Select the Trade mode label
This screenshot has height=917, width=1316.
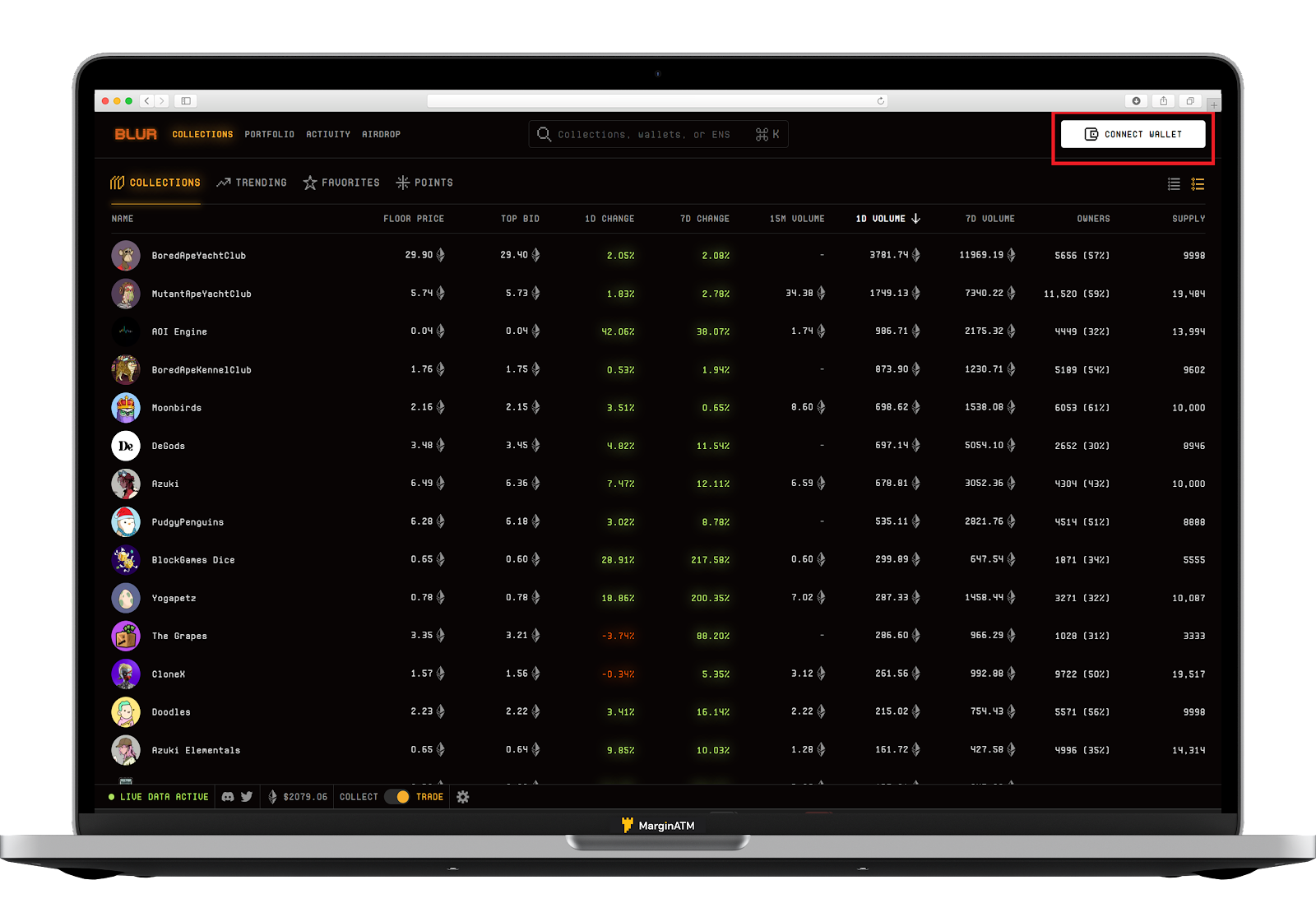pyautogui.click(x=429, y=797)
